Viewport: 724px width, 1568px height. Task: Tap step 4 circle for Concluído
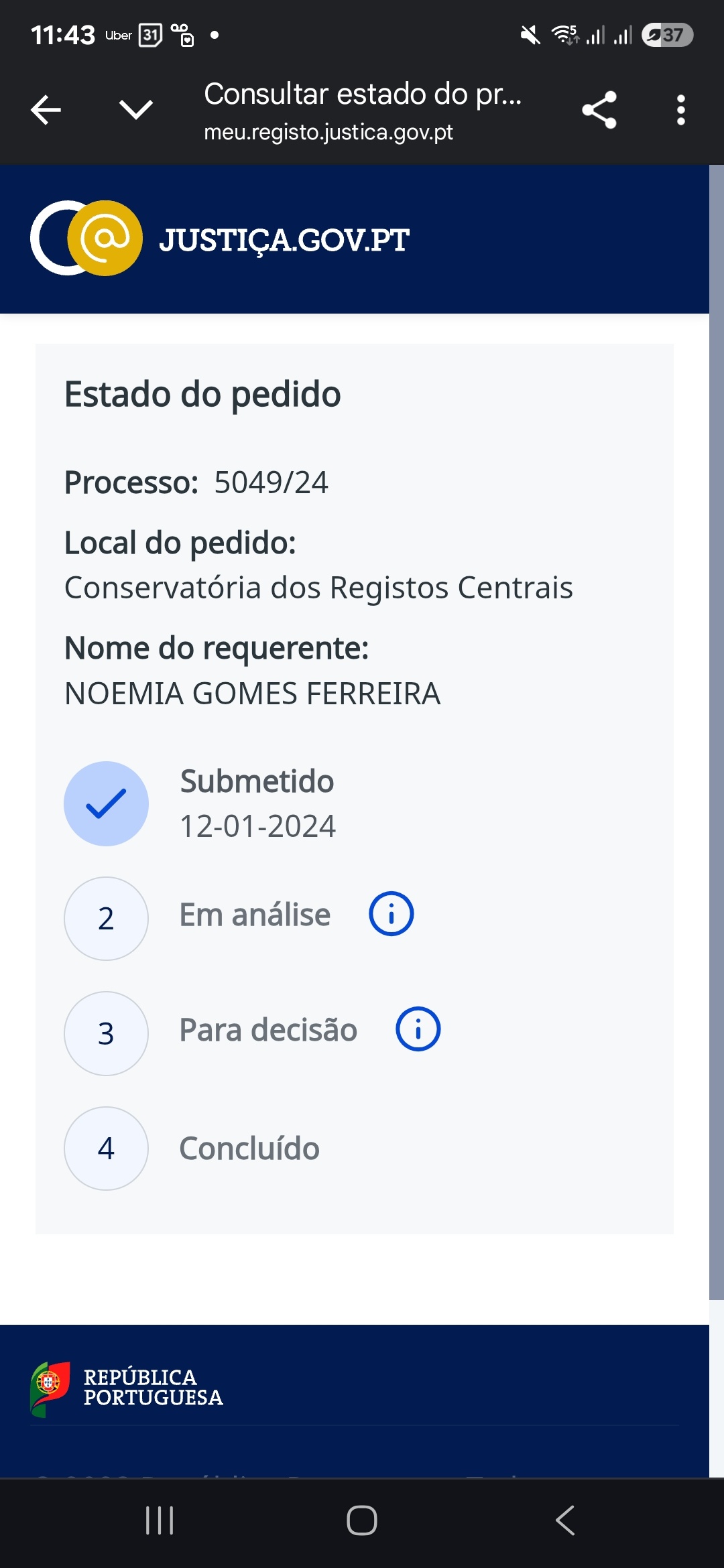point(106,1149)
